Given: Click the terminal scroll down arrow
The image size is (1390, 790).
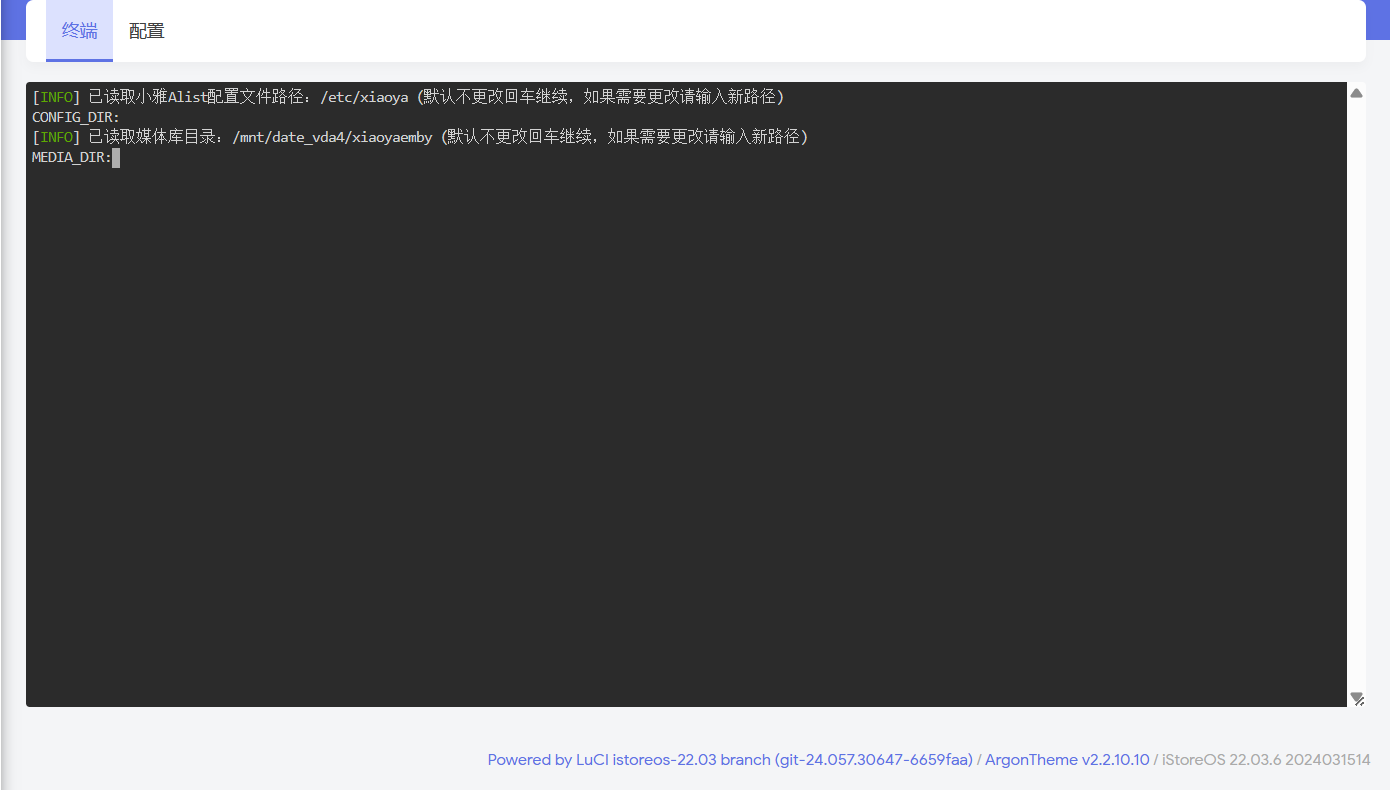Looking at the screenshot, I should (x=1357, y=697).
